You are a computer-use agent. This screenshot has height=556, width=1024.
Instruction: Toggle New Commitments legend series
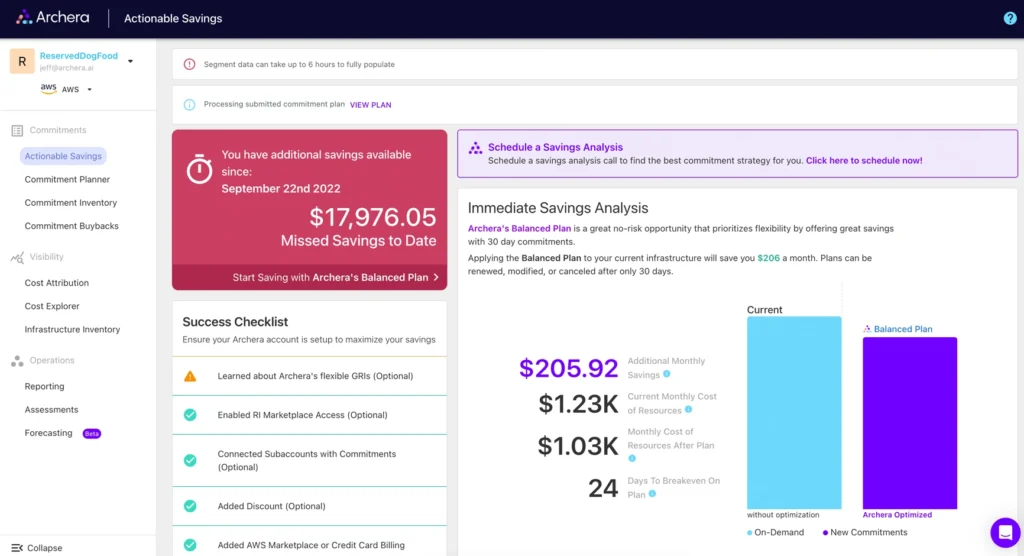coord(865,532)
